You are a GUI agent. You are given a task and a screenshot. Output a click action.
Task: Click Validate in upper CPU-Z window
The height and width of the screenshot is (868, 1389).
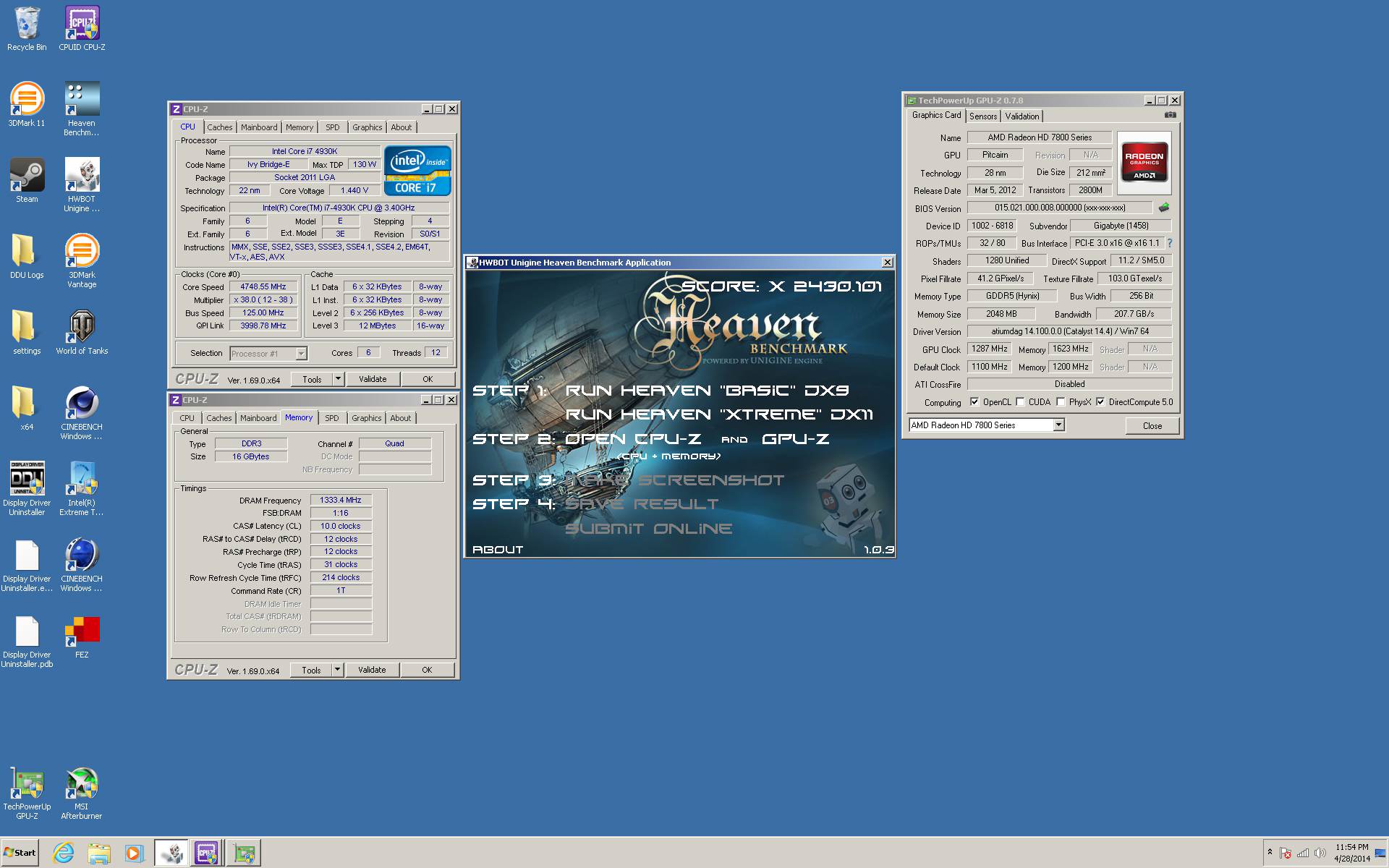click(x=373, y=379)
